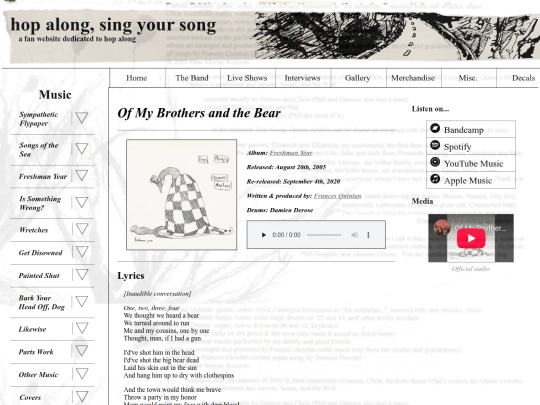Open The Band navigation tab

(192, 78)
